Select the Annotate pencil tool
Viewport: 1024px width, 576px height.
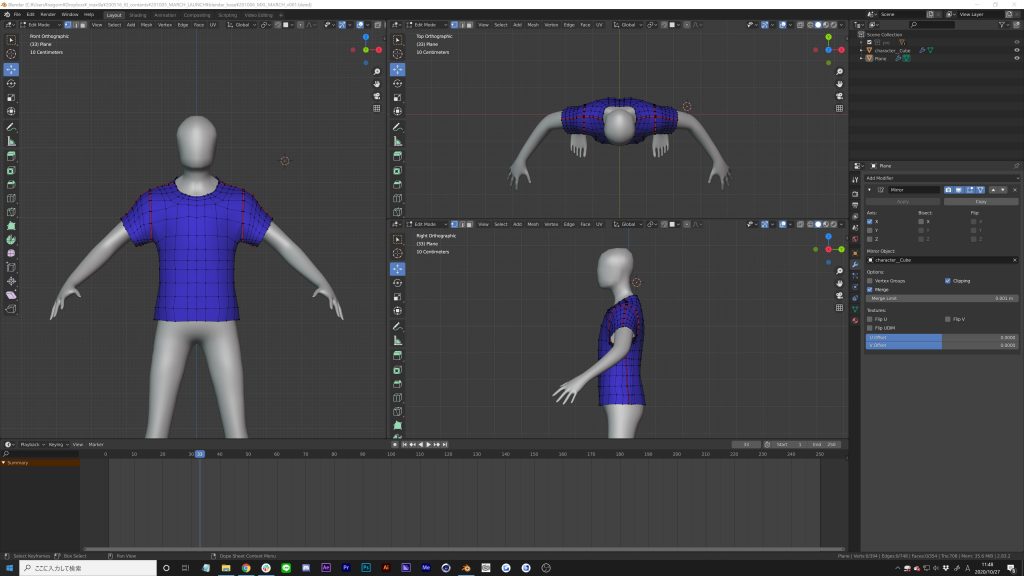pos(11,127)
